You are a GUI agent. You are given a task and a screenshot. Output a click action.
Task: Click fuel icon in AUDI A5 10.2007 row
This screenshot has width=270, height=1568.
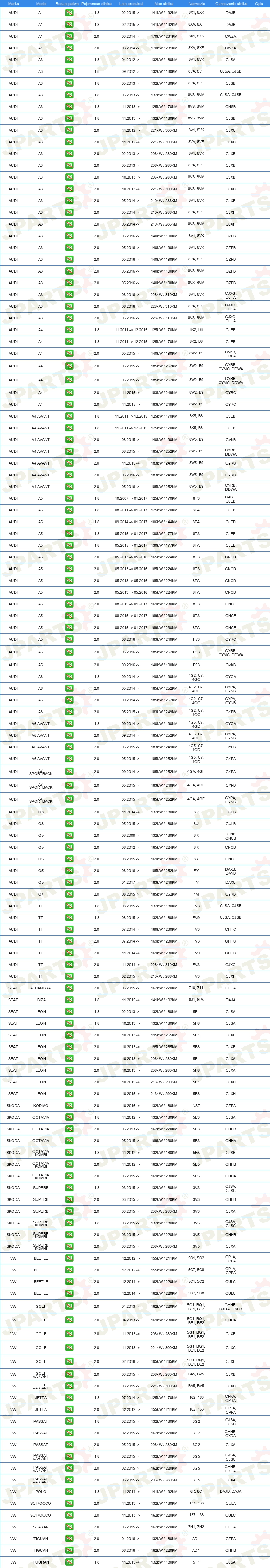[69, 498]
